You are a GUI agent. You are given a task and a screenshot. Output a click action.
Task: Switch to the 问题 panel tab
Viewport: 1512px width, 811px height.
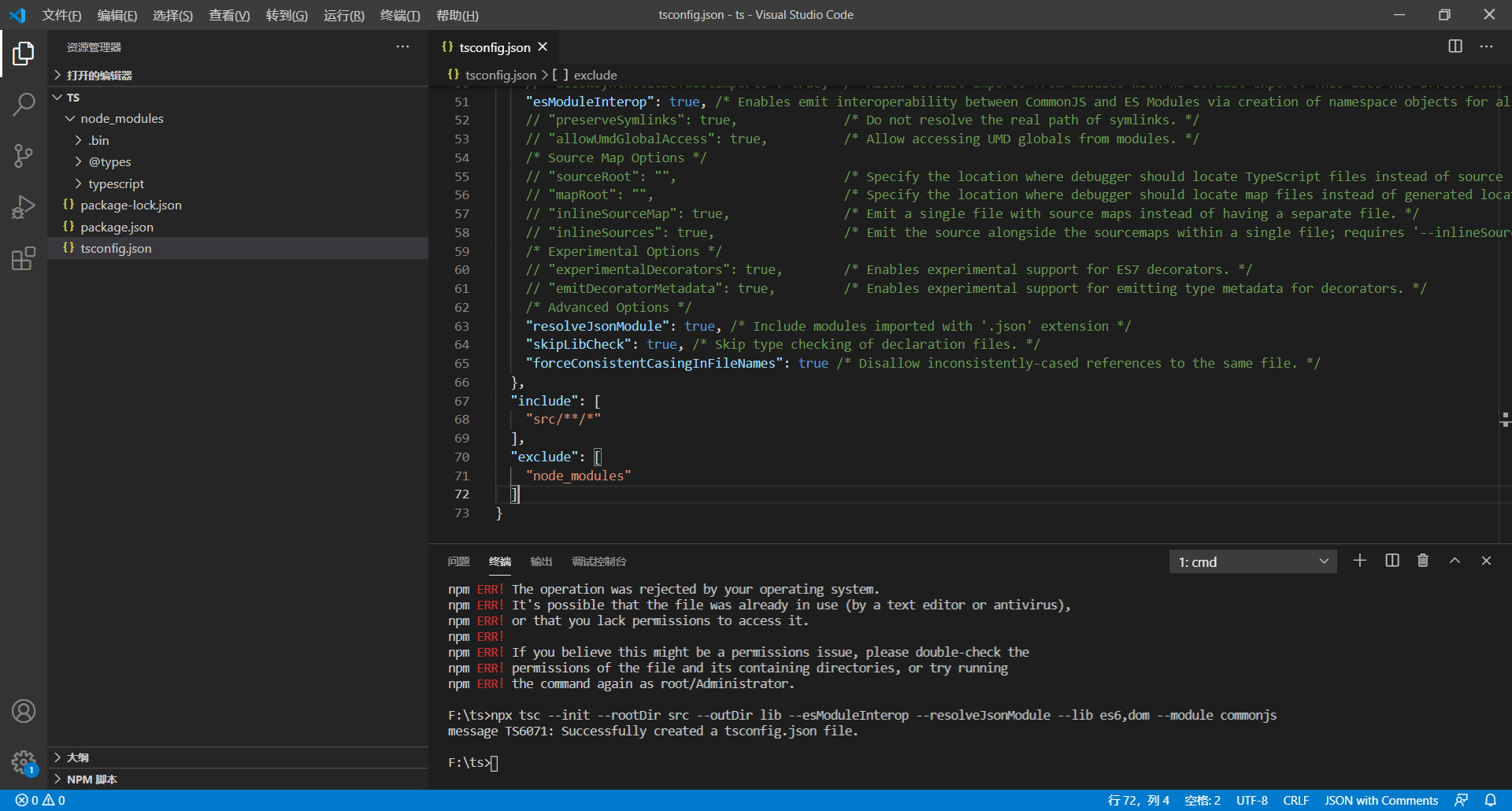click(x=458, y=561)
